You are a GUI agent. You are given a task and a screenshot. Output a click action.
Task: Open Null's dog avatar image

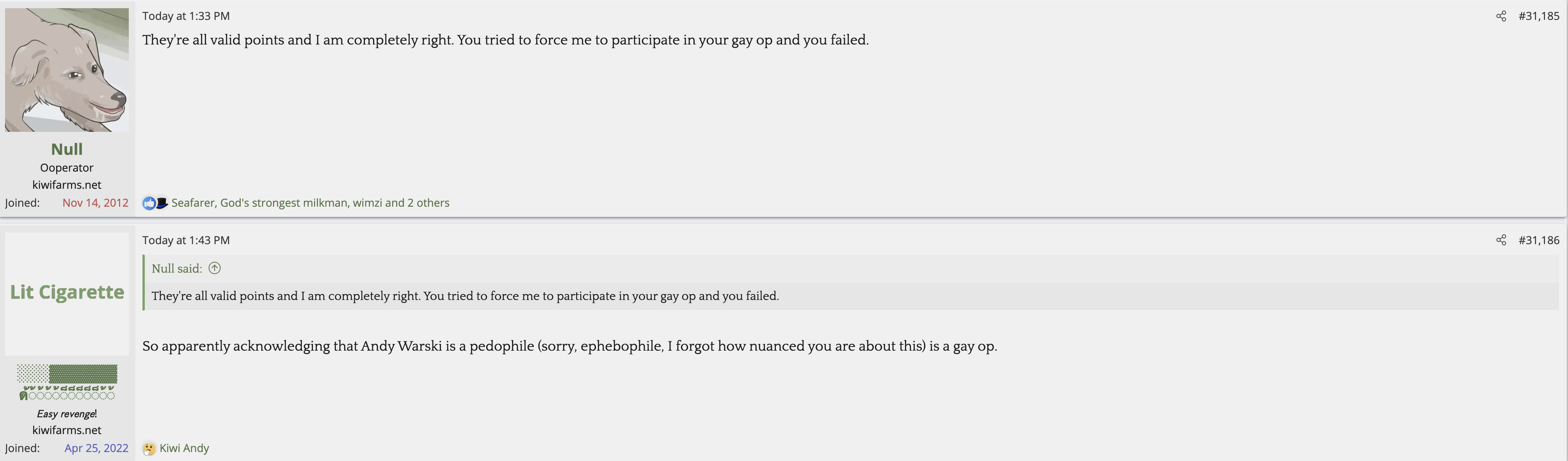click(x=67, y=70)
